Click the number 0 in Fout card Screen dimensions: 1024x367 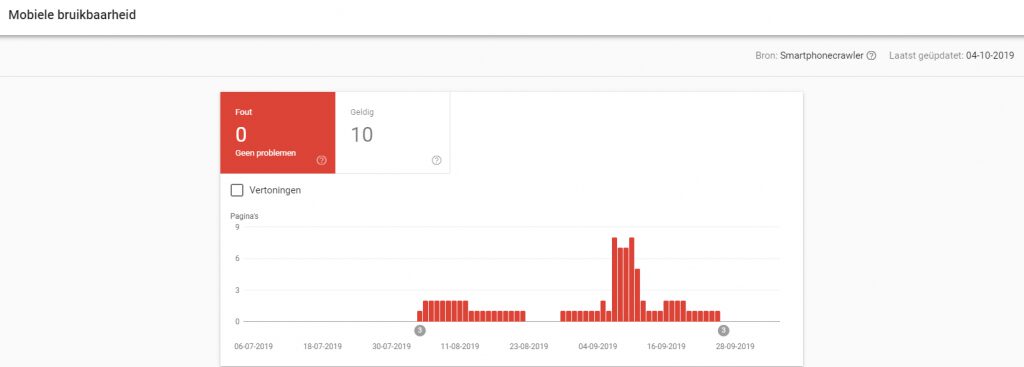coord(241,135)
